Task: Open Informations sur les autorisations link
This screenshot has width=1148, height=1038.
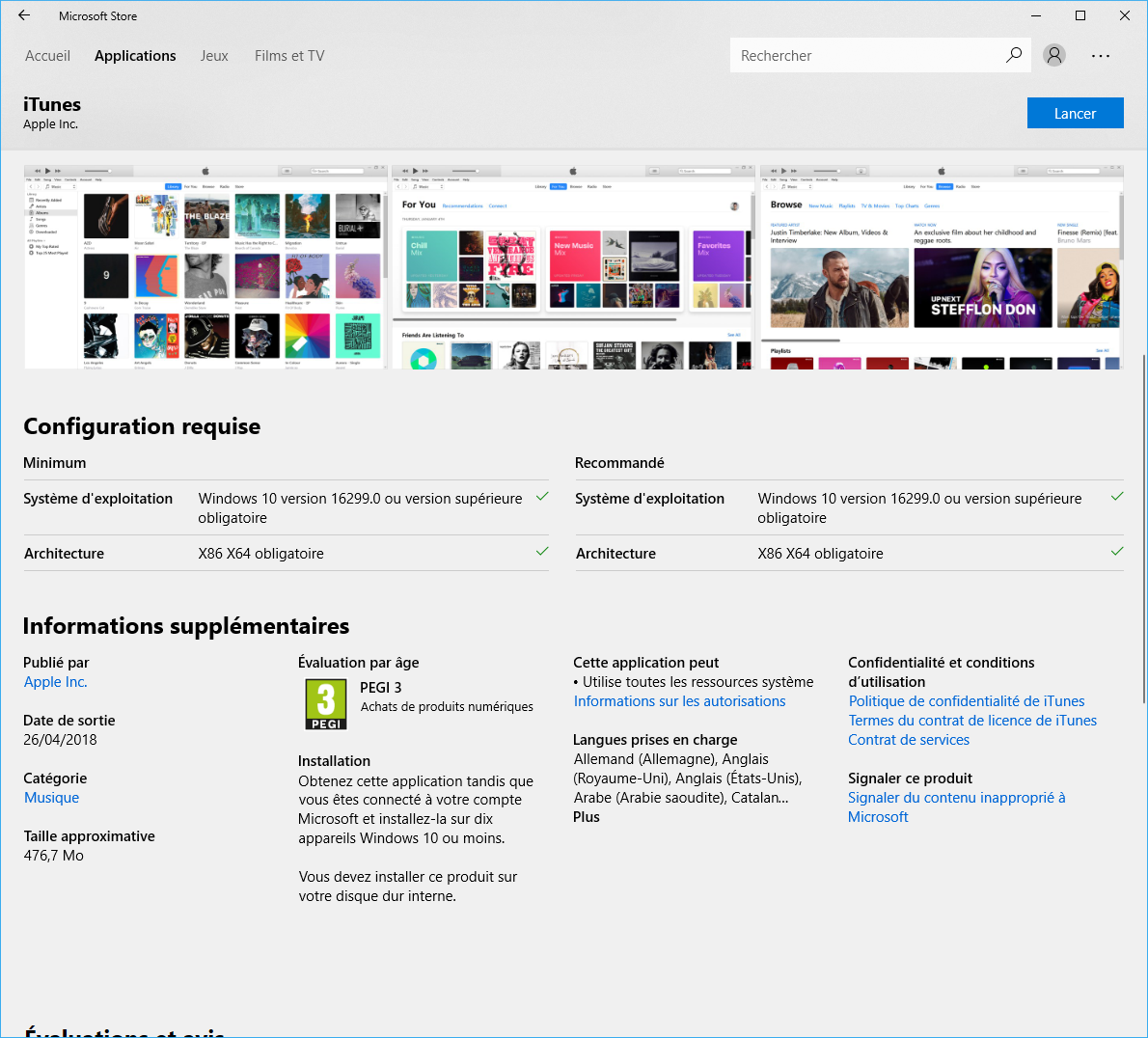Action: coord(679,700)
